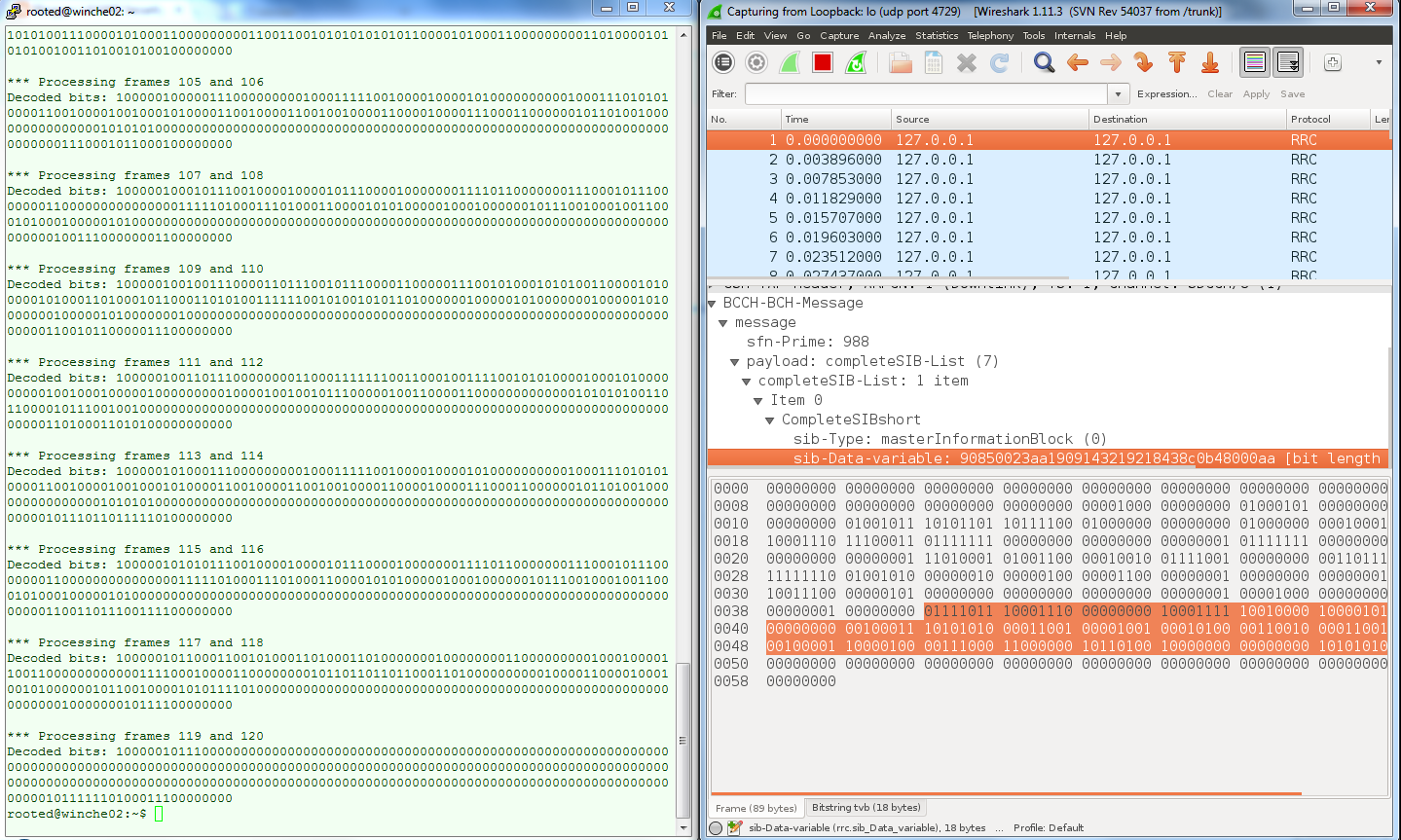Image resolution: width=1401 pixels, height=840 pixels.
Task: Open the Telephony menu
Action: pyautogui.click(x=990, y=35)
